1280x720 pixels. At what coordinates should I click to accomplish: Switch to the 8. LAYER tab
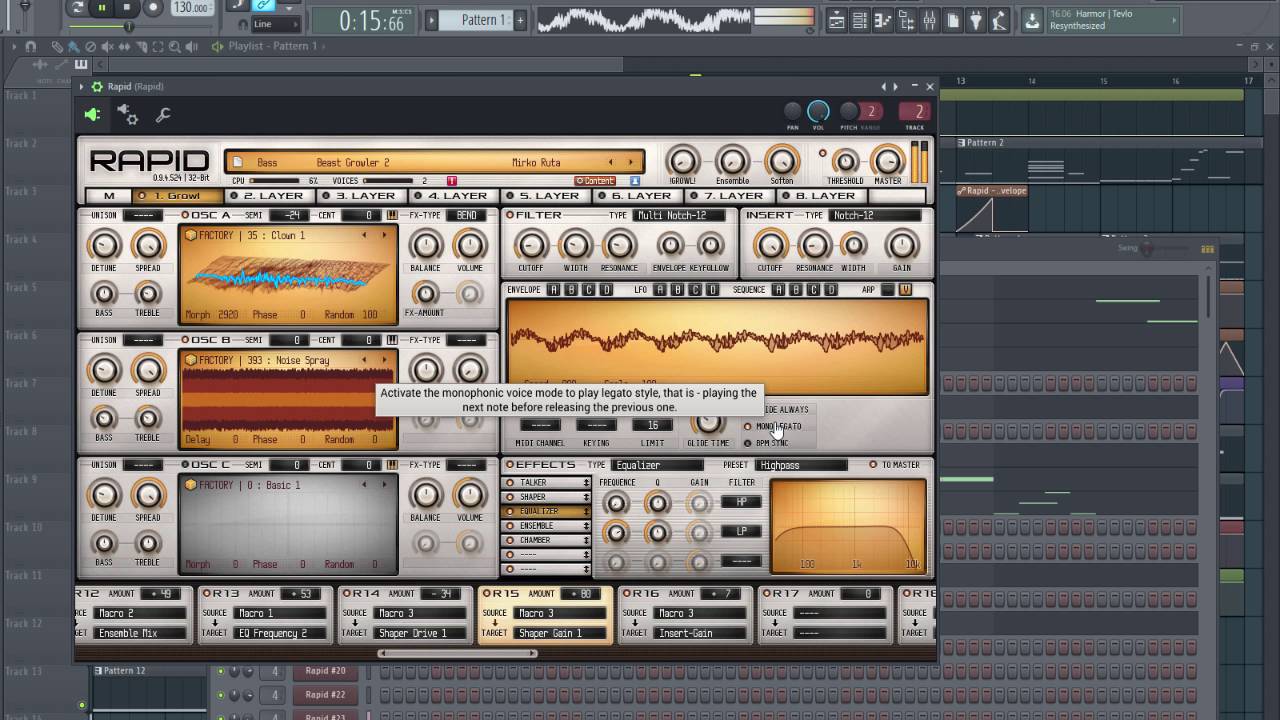(821, 196)
